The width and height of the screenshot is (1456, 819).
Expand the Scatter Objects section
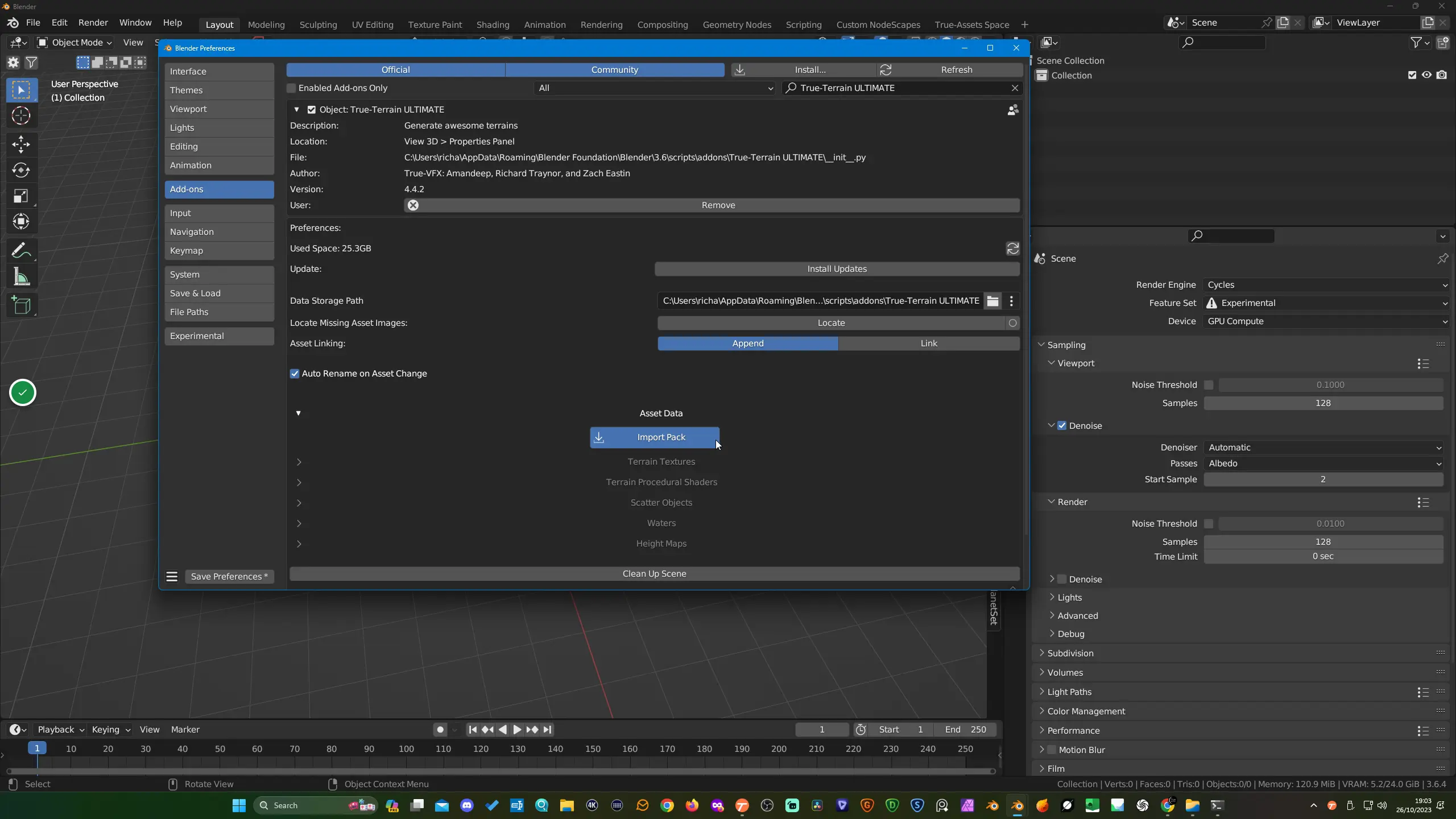pyautogui.click(x=299, y=503)
